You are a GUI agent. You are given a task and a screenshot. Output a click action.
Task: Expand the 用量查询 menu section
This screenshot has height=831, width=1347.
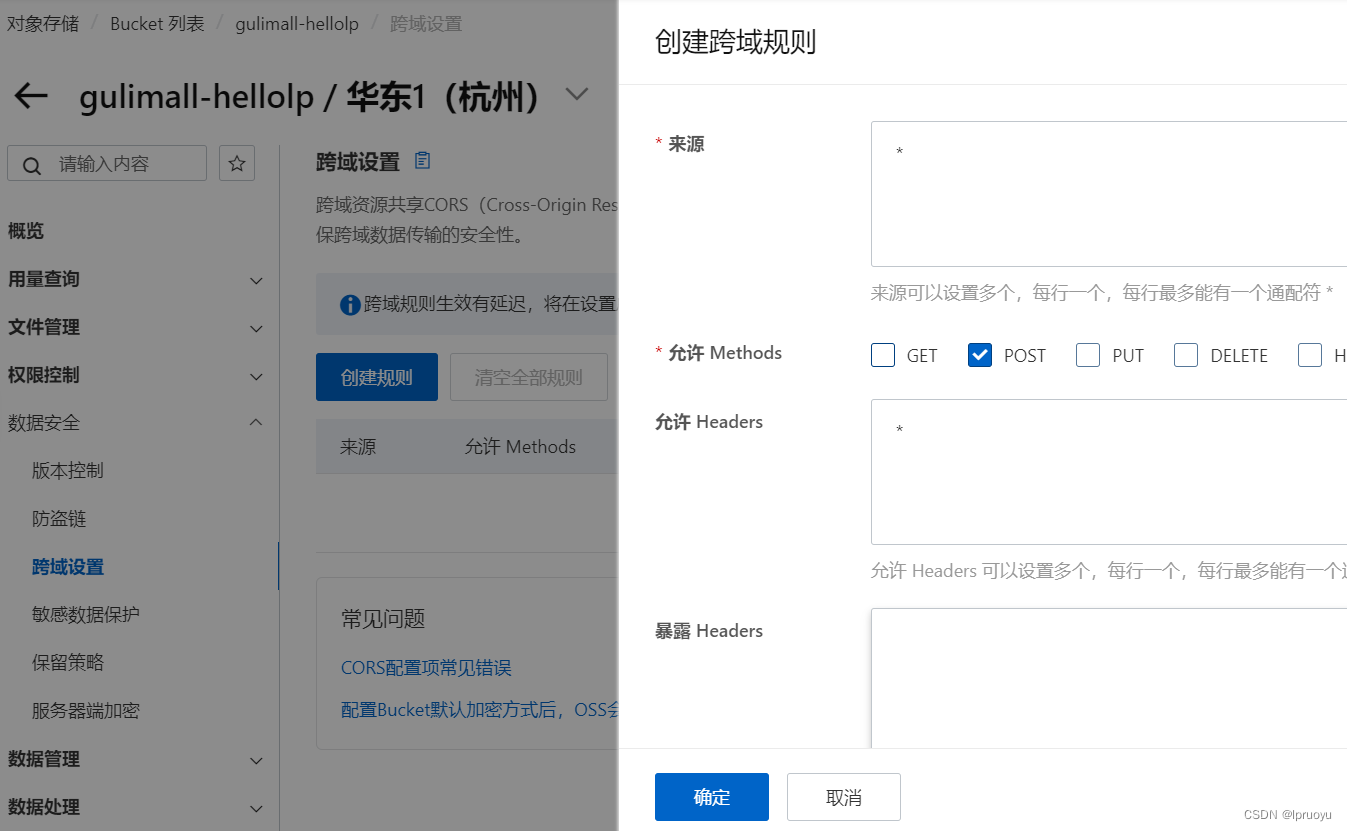256,281
